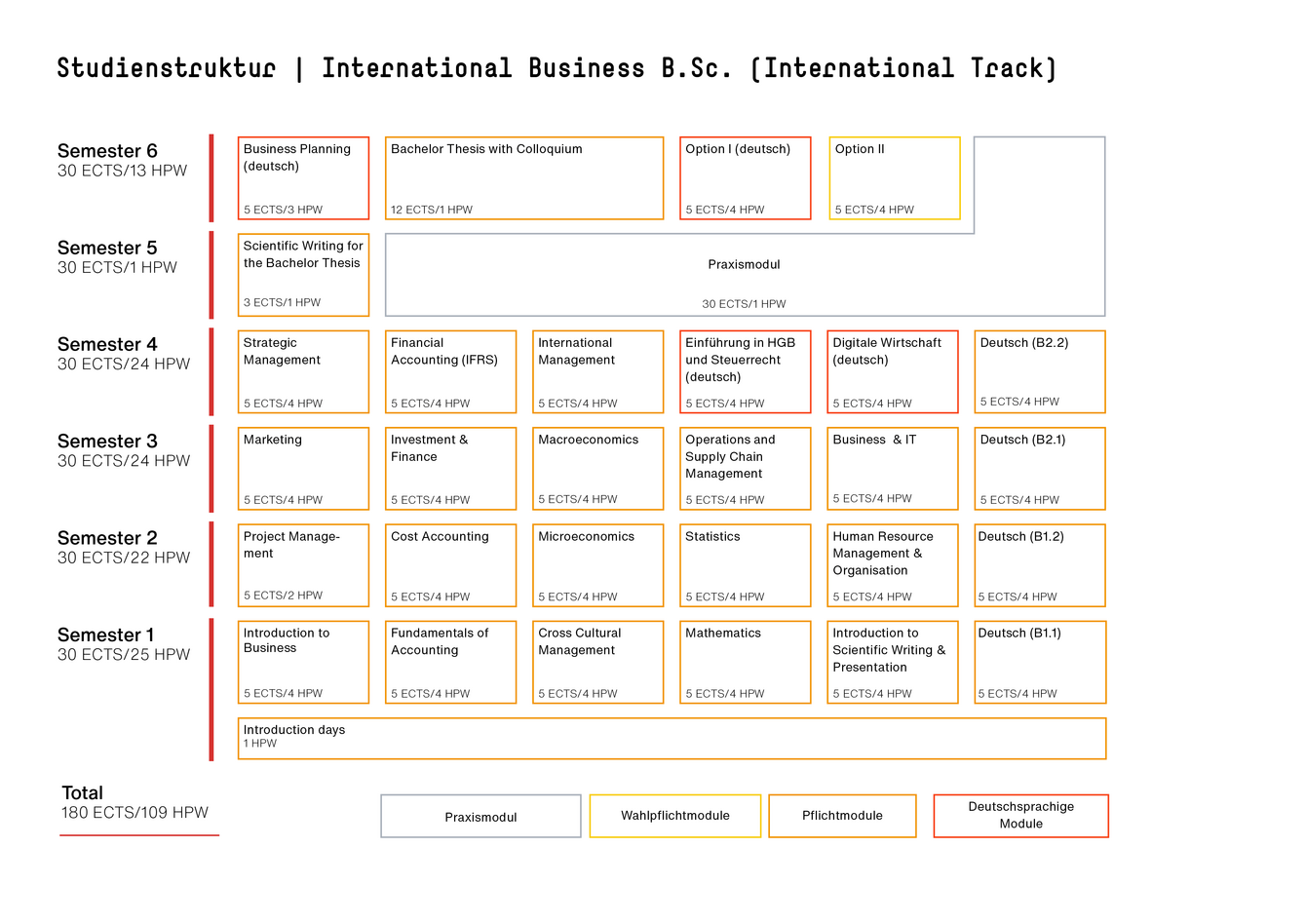Select Human Resource Management & Organisation

tap(893, 565)
